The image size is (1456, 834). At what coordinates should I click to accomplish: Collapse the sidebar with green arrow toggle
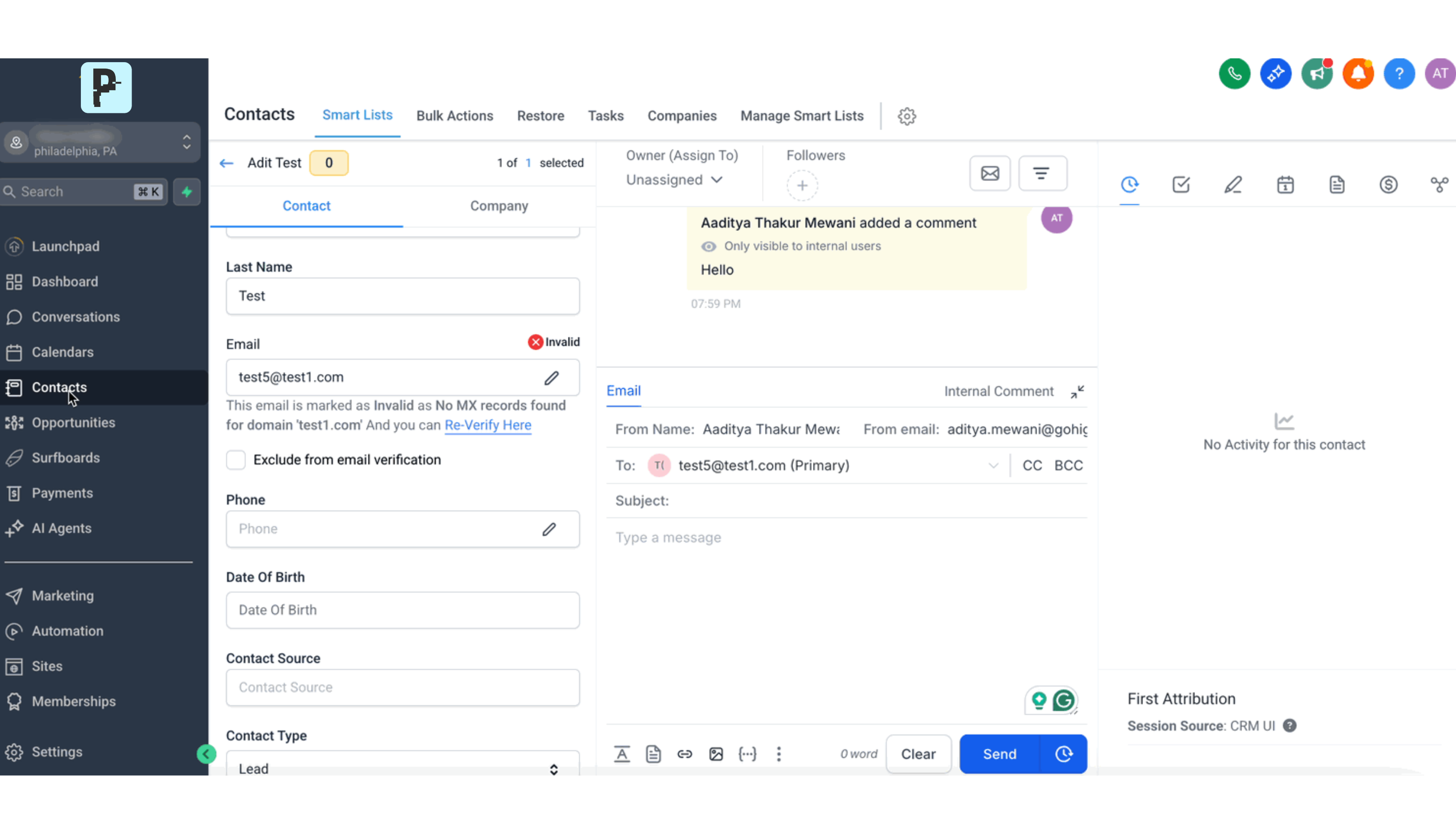click(x=206, y=754)
